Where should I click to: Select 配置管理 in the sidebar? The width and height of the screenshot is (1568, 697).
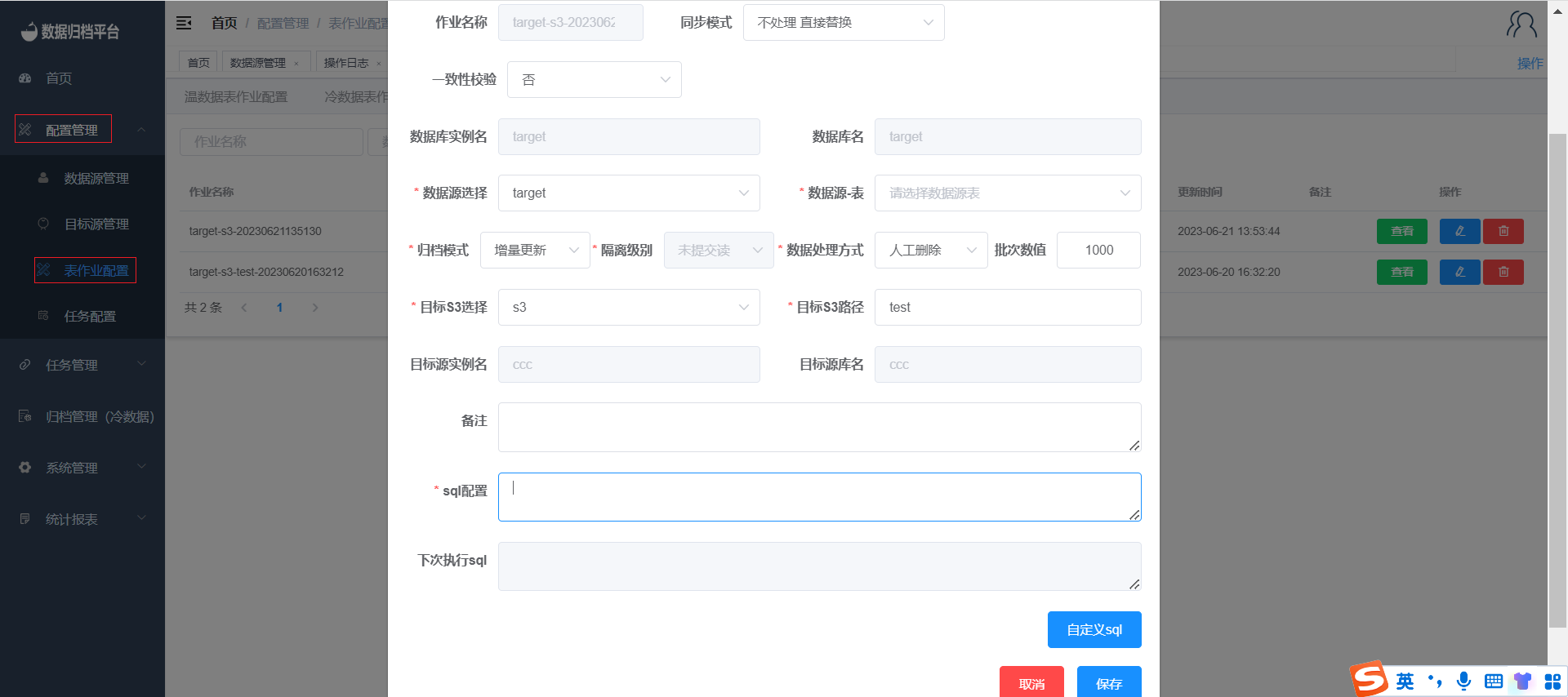(x=71, y=130)
